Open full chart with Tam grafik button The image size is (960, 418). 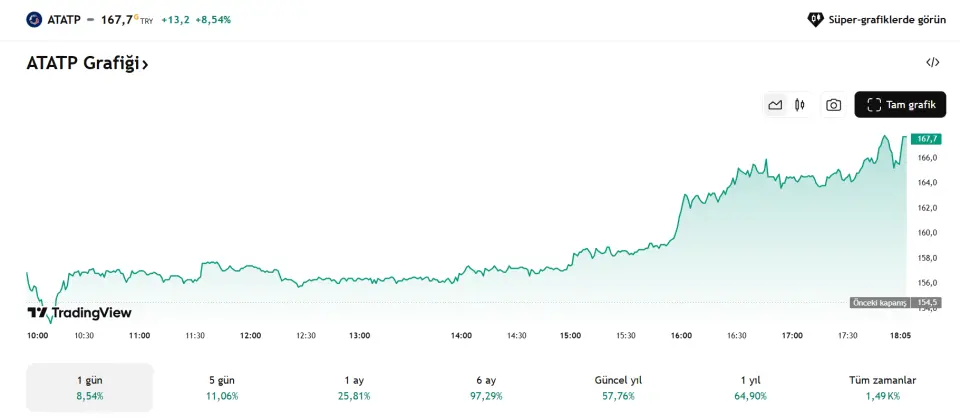click(x=900, y=105)
